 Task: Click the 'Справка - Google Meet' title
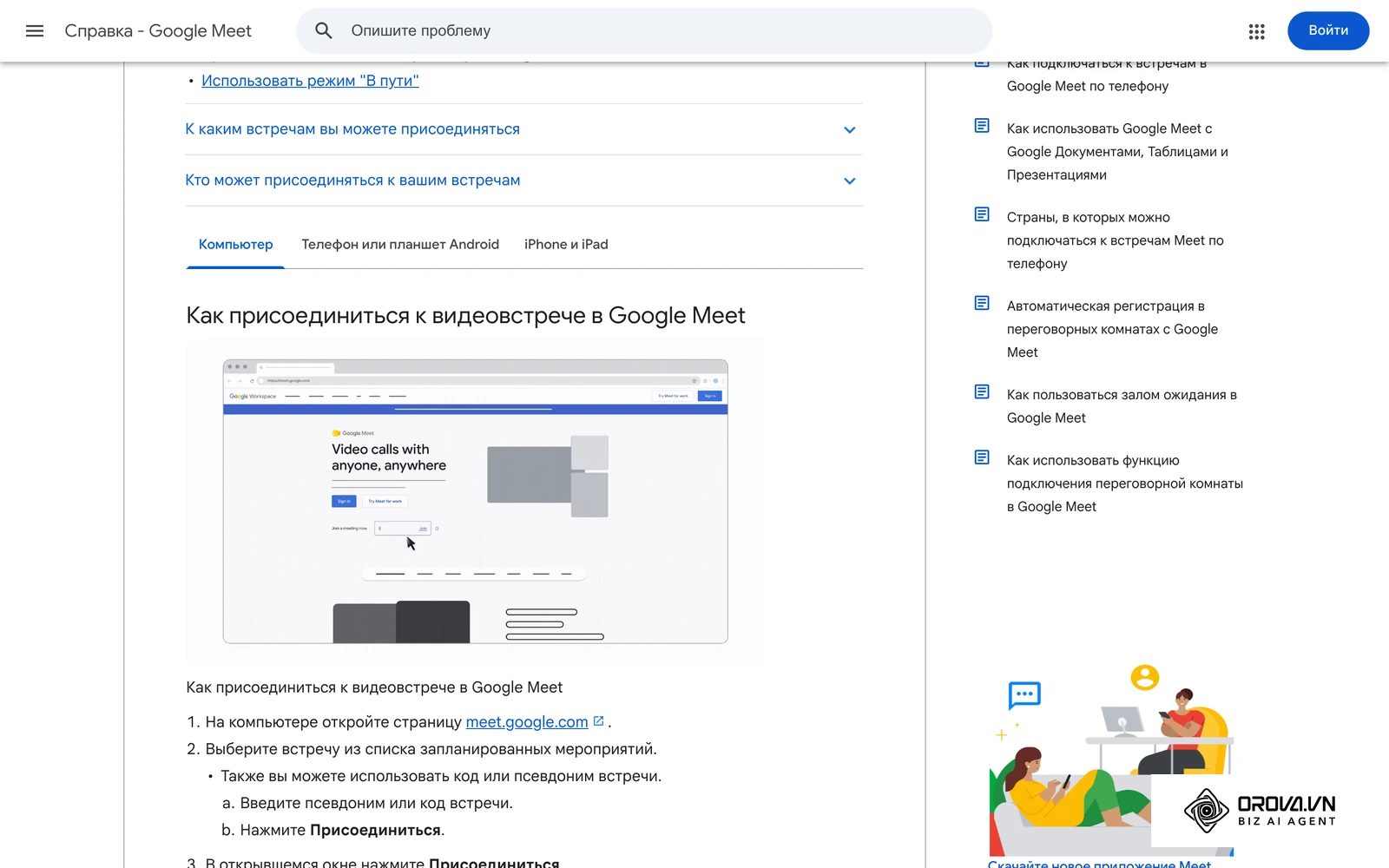[x=158, y=31]
